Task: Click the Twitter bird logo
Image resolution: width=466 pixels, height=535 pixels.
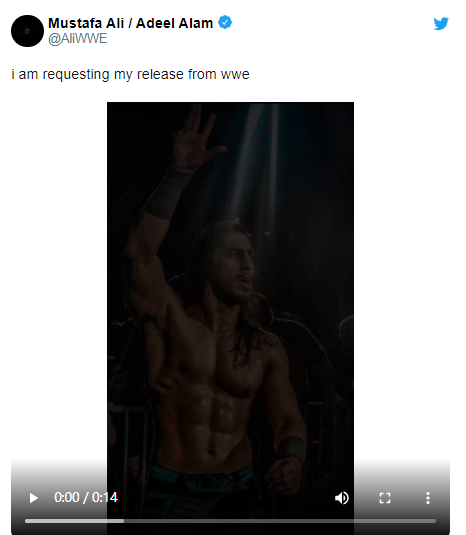Action: tap(441, 24)
